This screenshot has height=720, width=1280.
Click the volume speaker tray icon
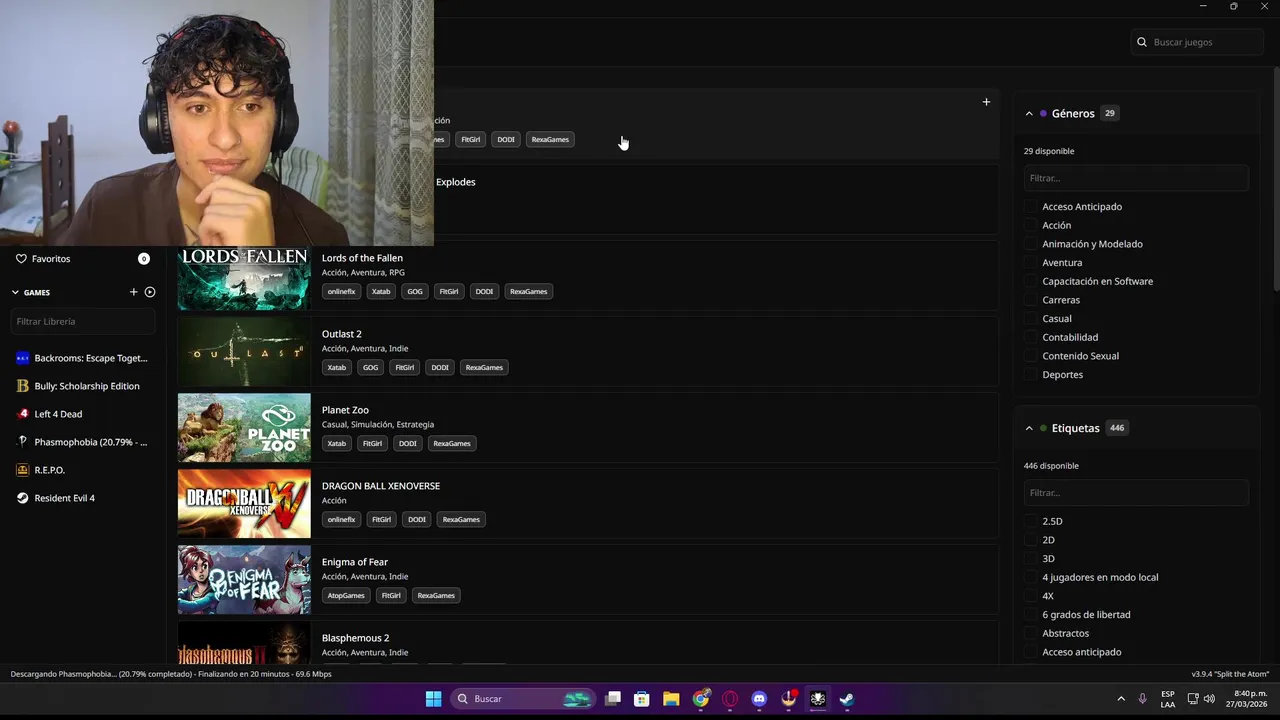[x=1209, y=699]
